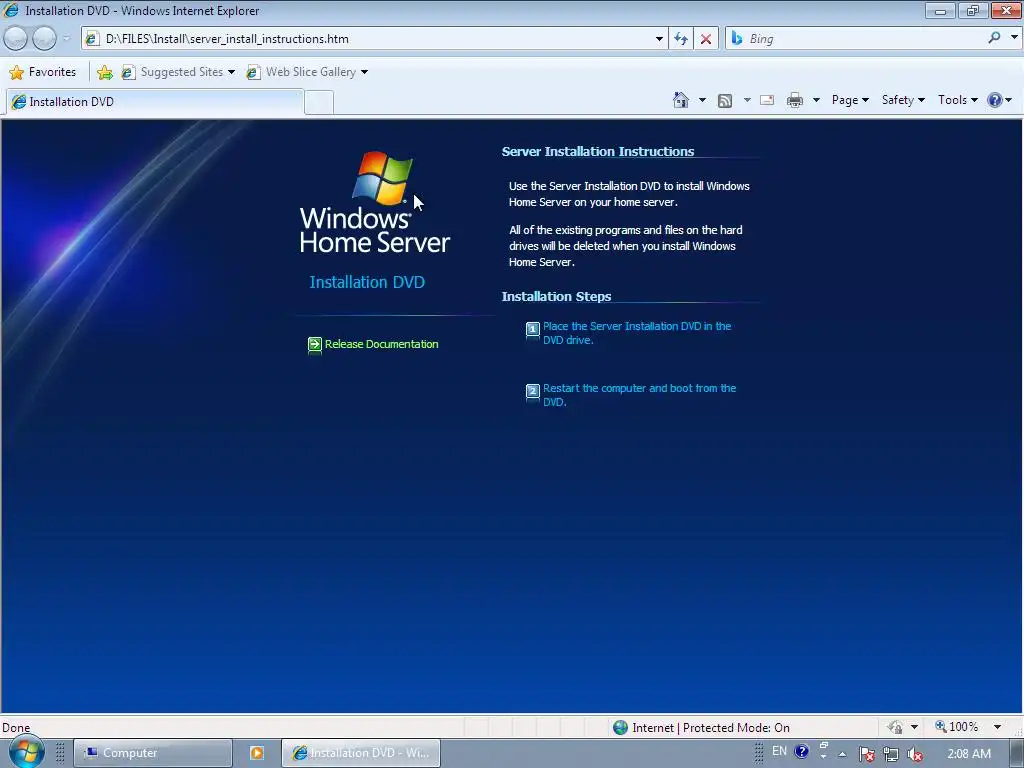Click step 2 Restart the computer and boot
The width and height of the screenshot is (1024, 768).
(639, 395)
